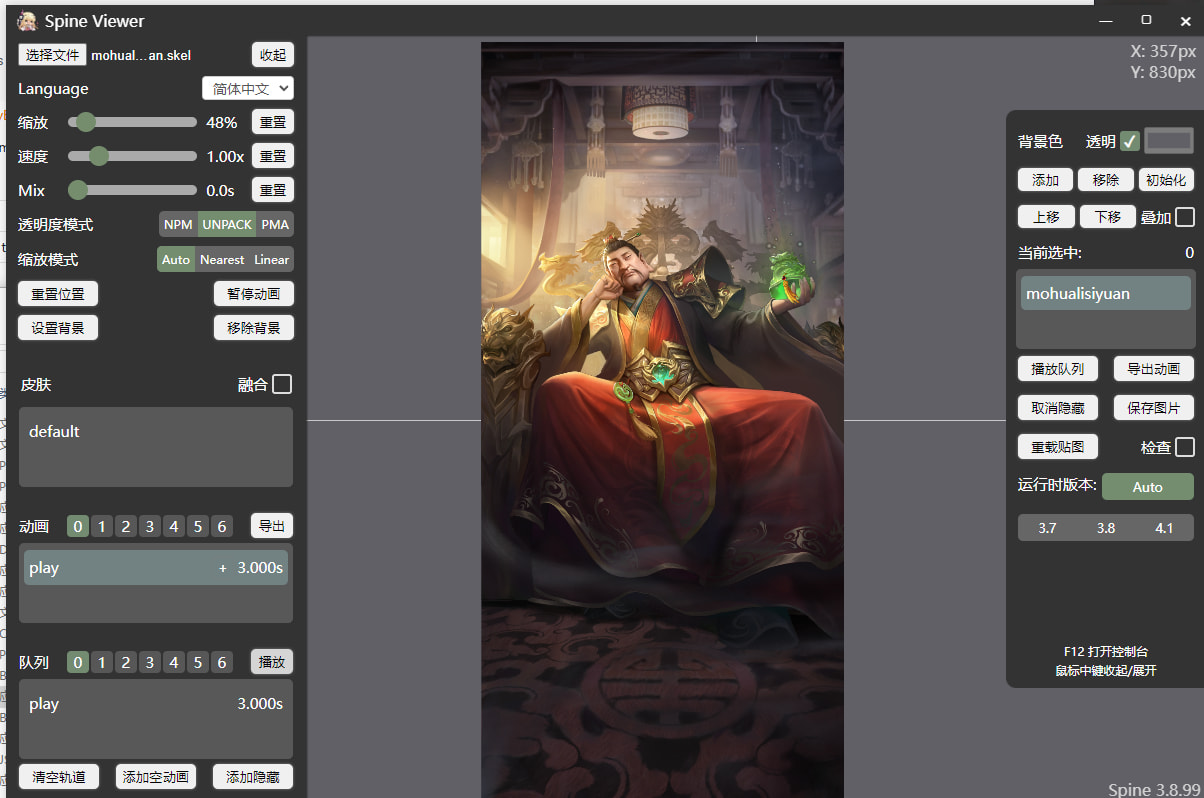Toggle the transparent background checkbox

pos(1130,141)
